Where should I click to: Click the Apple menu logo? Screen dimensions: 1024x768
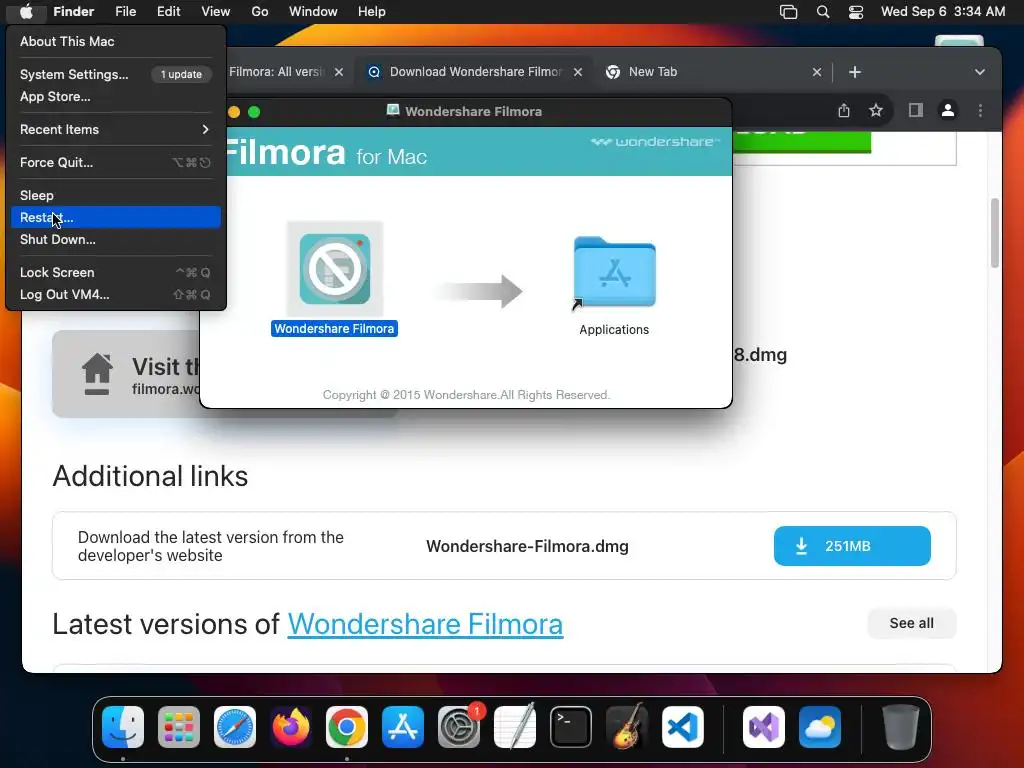[x=26, y=12]
